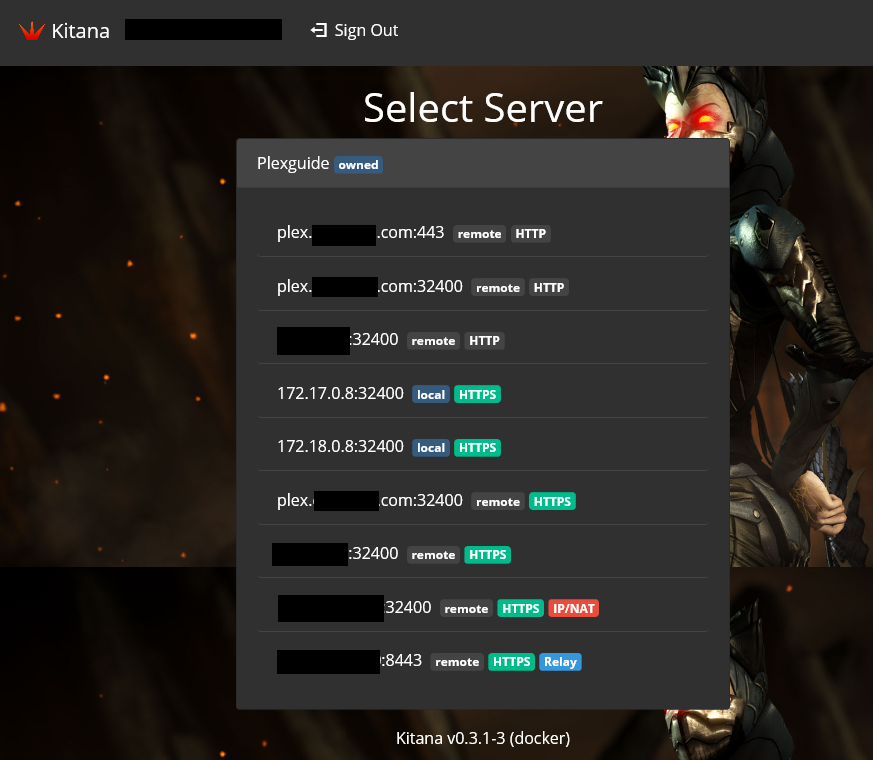The height and width of the screenshot is (760, 873).
Task: Open the Kitana brand home link
Action: [x=64, y=31]
